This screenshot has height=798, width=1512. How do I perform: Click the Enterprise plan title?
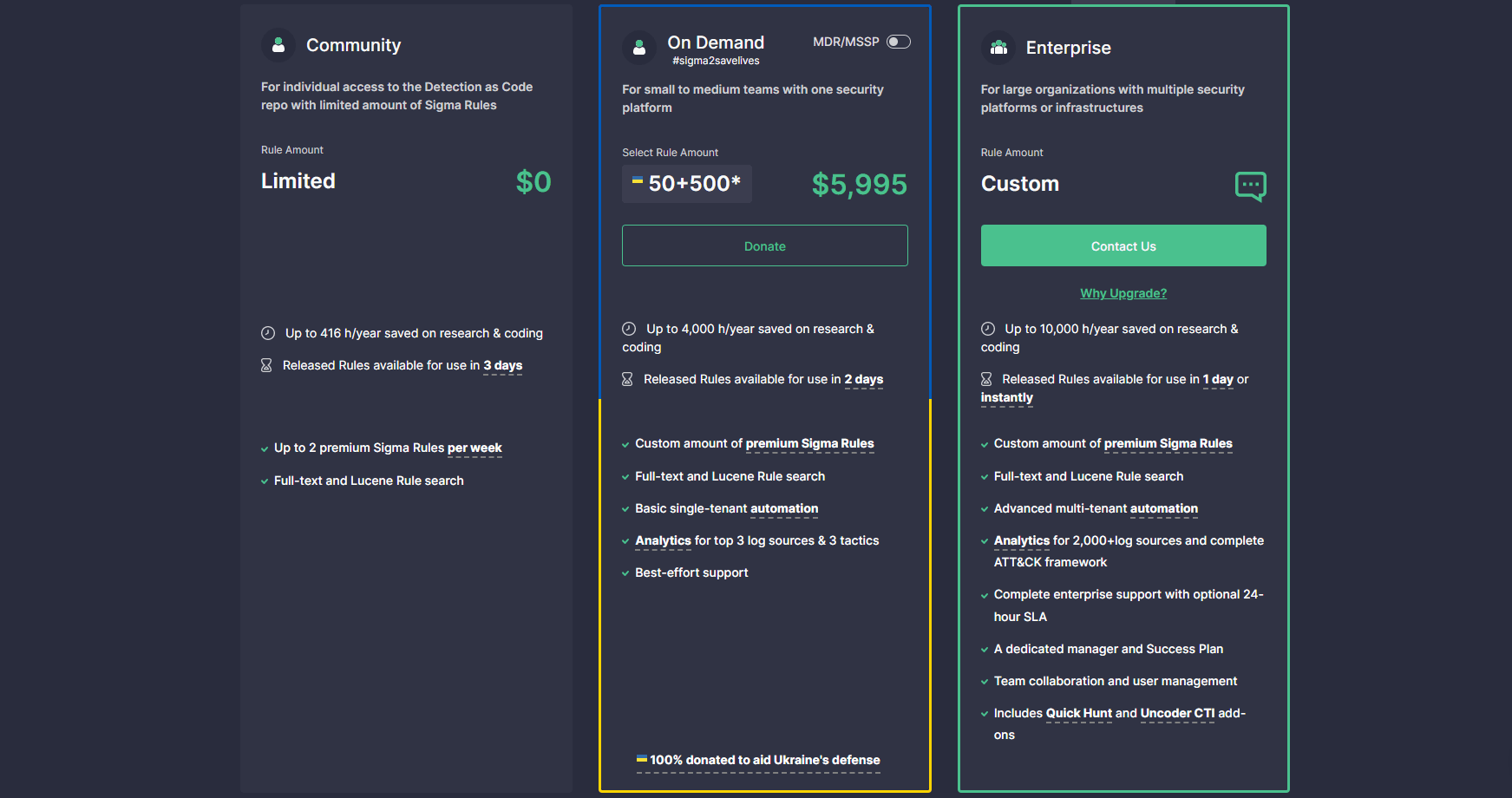click(1069, 48)
